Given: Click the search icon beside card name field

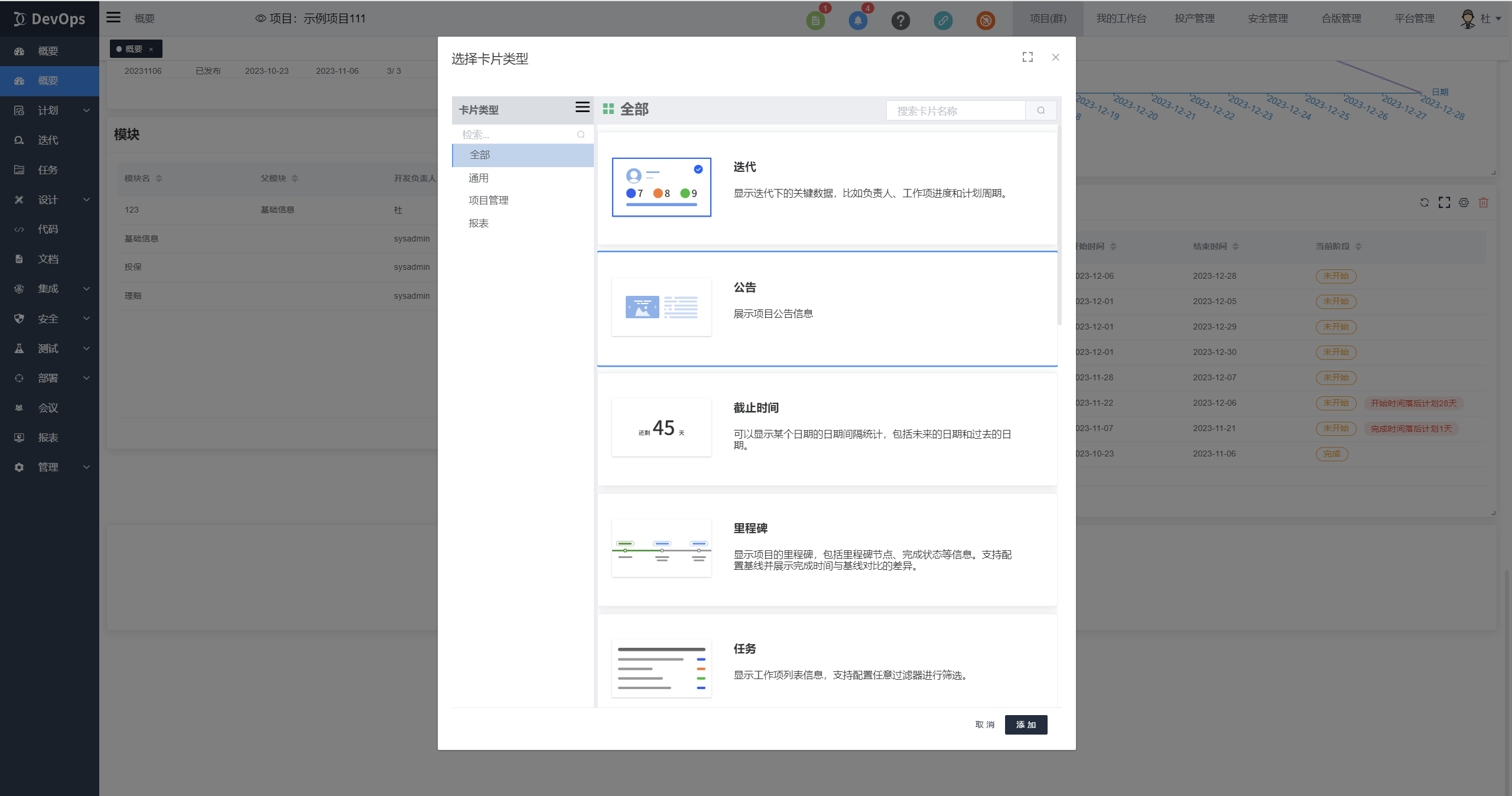Looking at the screenshot, I should click(1040, 110).
